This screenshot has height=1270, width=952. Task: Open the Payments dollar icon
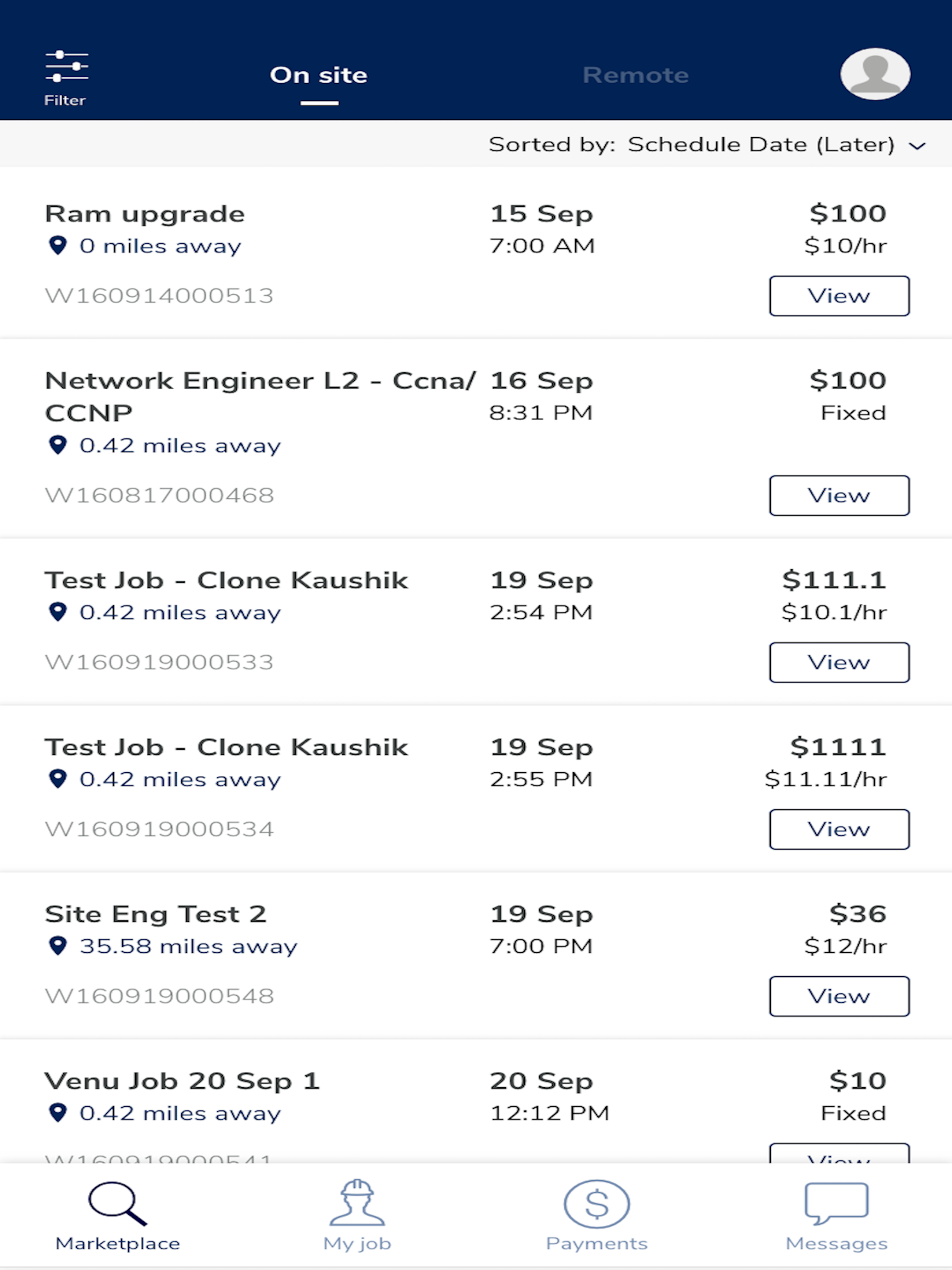click(596, 1204)
